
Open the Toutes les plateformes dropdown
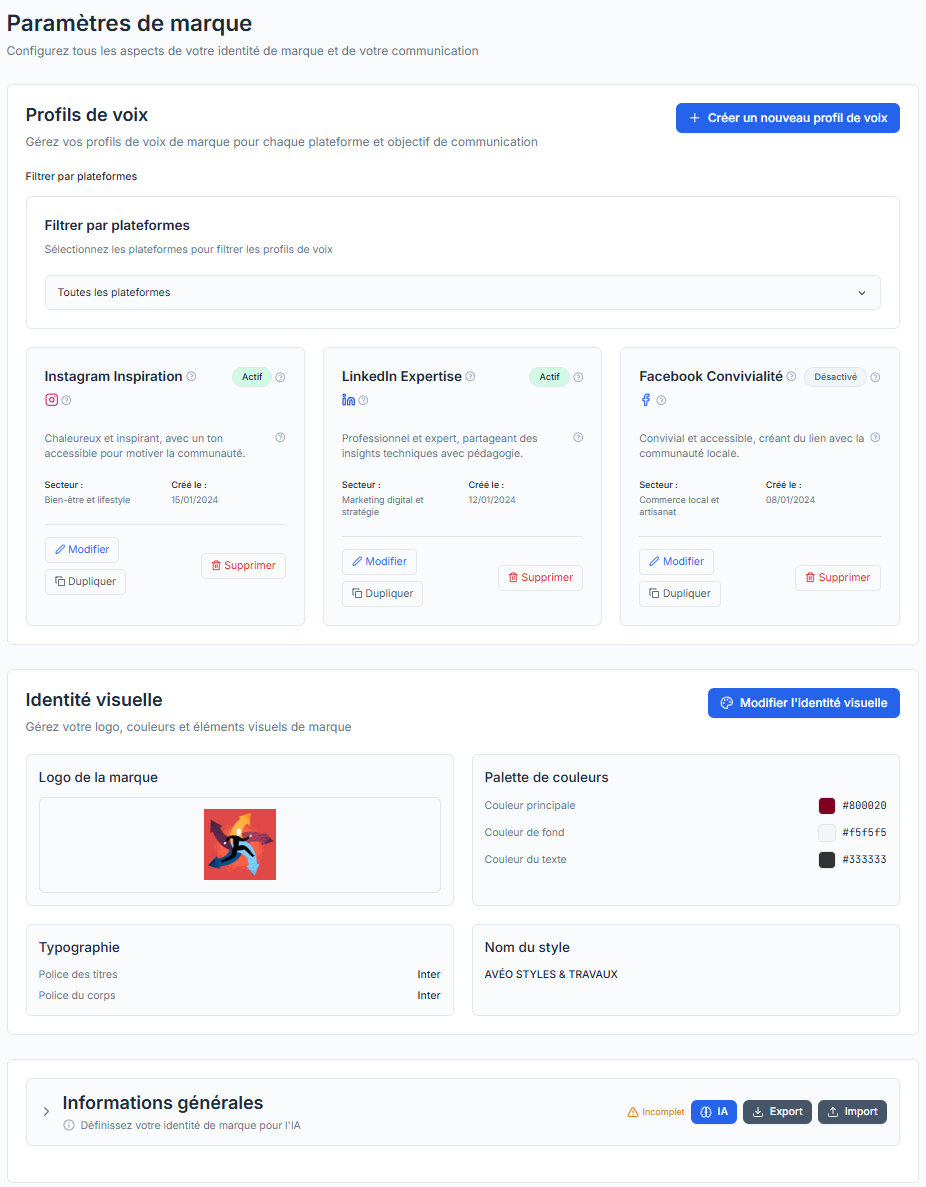(462, 293)
